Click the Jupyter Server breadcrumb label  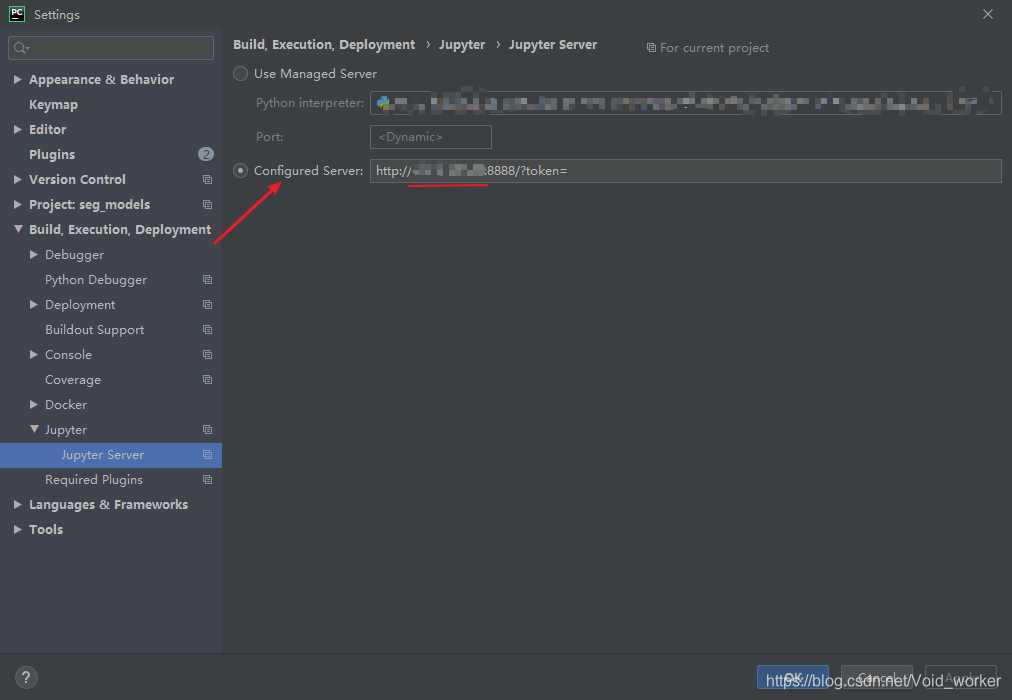tap(553, 45)
